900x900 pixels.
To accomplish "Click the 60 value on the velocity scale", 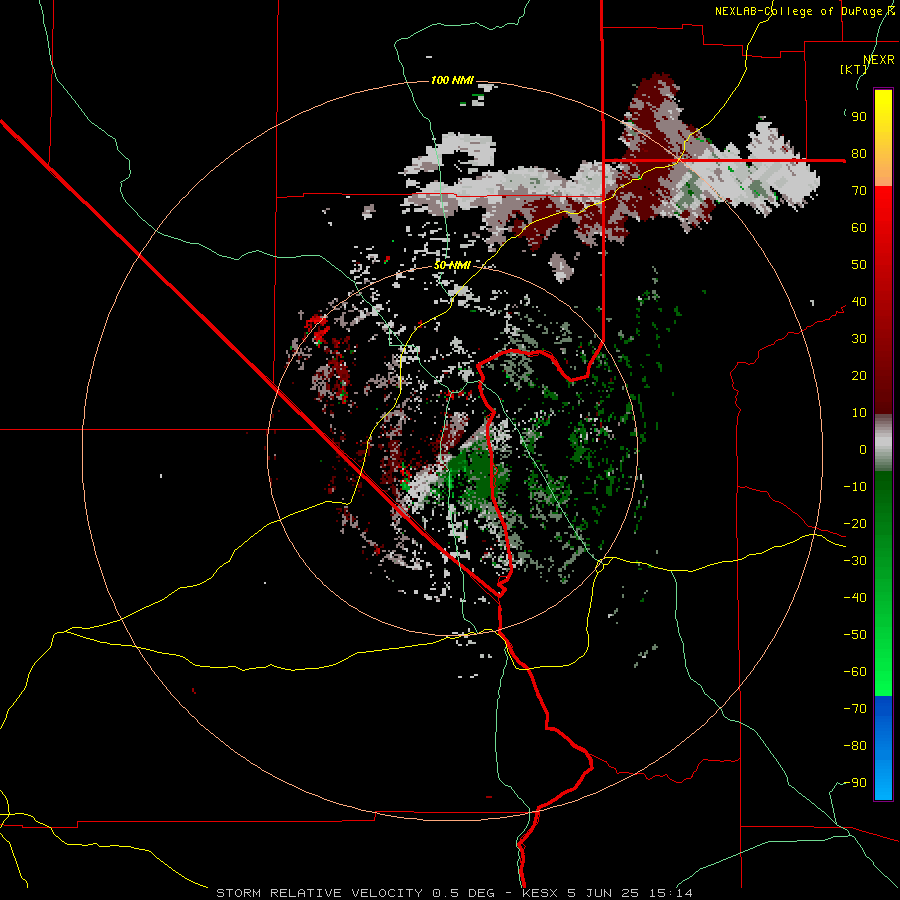I will pyautogui.click(x=859, y=227).
